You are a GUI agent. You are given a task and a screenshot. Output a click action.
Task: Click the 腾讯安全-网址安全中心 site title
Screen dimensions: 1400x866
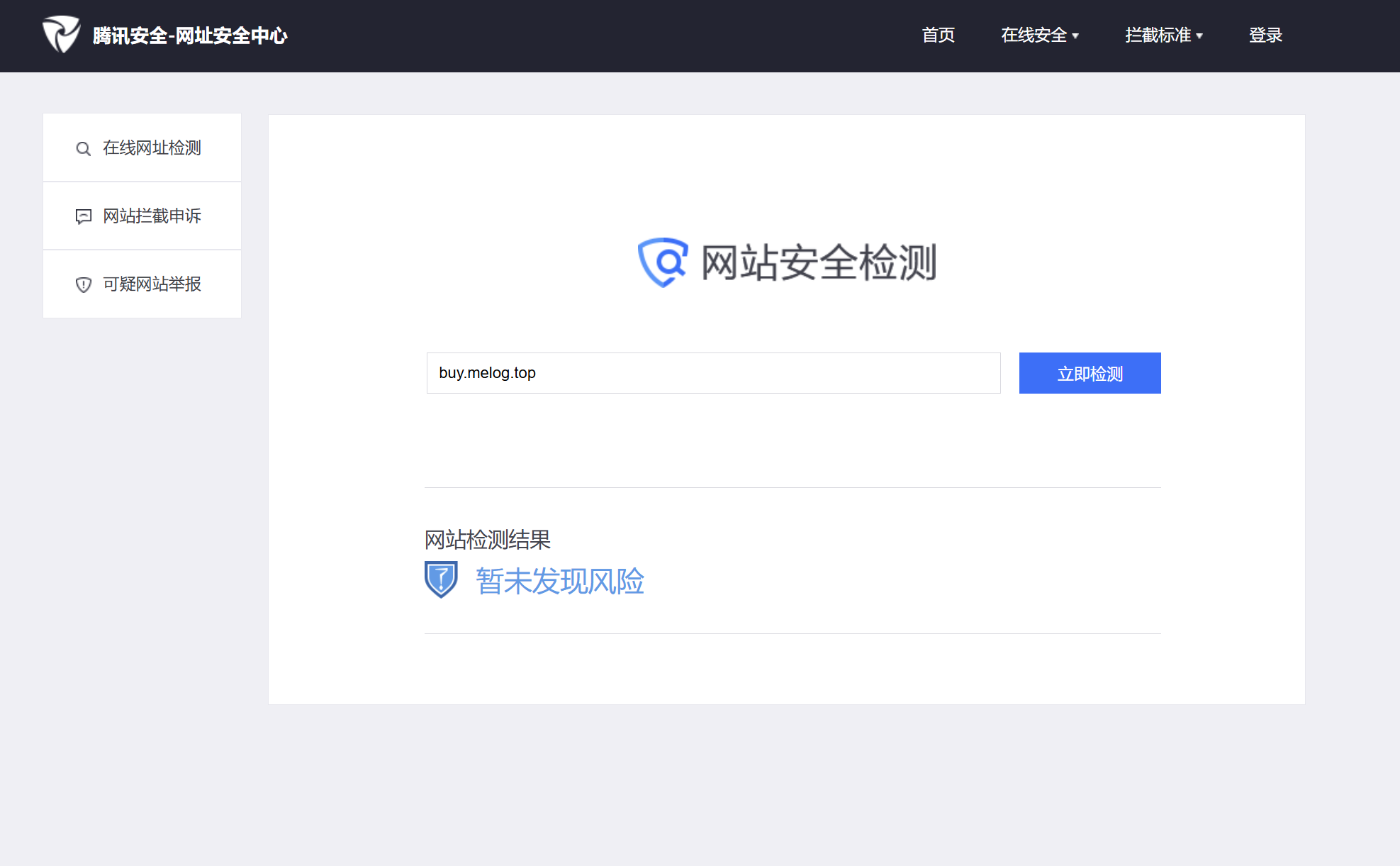click(190, 35)
